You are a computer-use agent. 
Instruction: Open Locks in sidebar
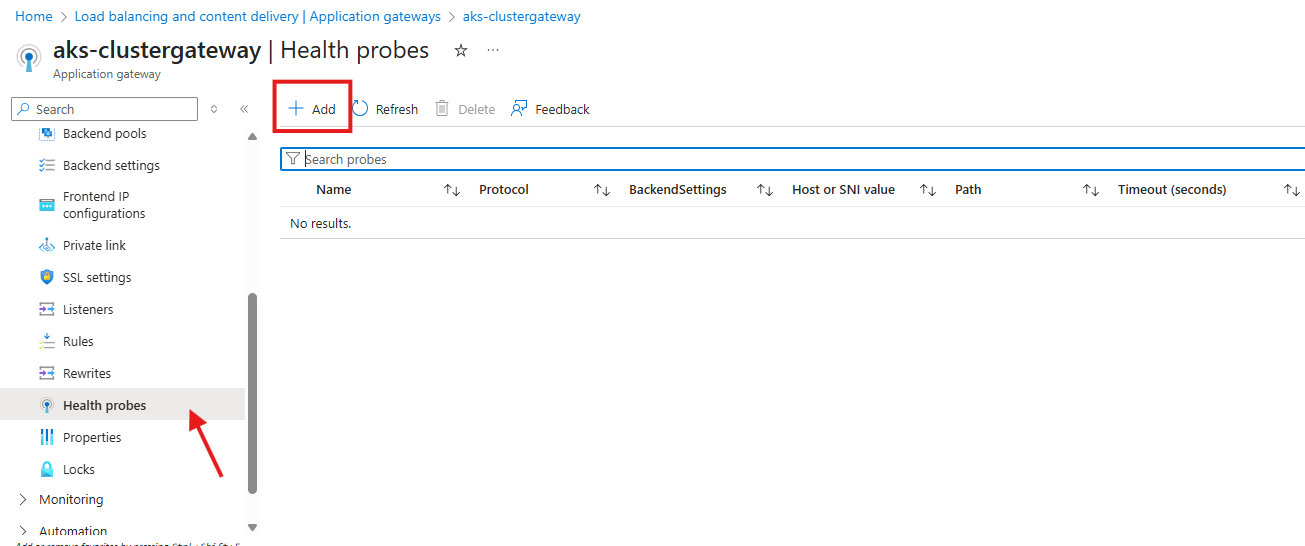tap(79, 469)
